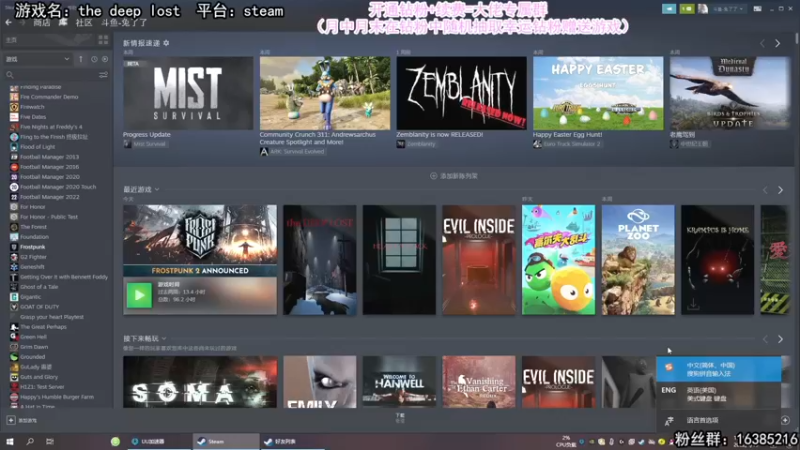Open Welcome to Hanwell game cover
800x450 pixels.
(399, 382)
